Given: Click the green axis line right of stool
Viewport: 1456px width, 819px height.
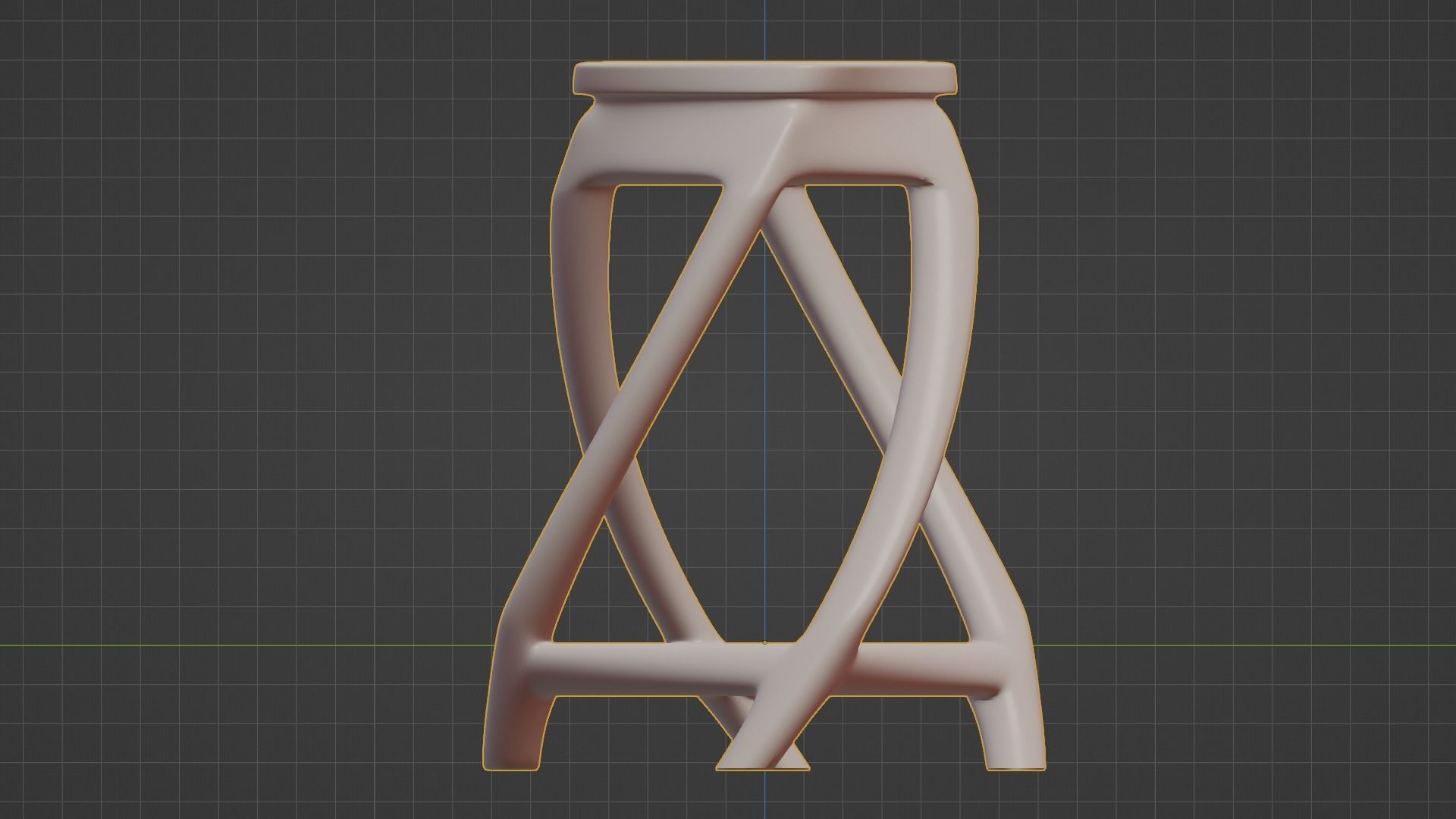Looking at the screenshot, I should 1251,645.
